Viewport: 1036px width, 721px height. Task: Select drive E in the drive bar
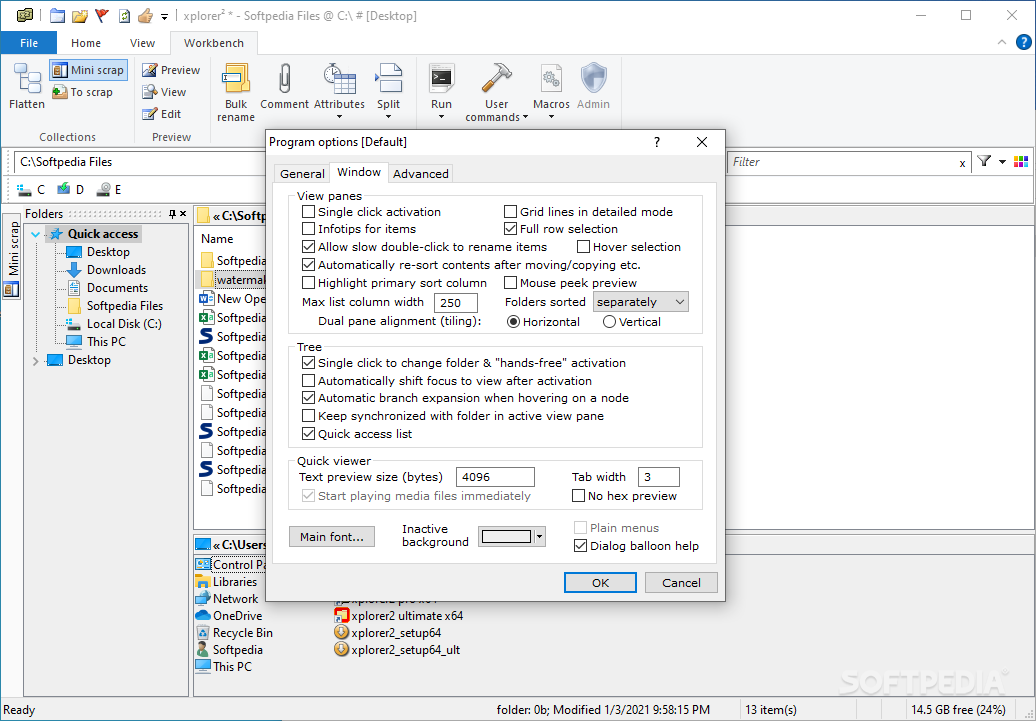click(x=109, y=190)
